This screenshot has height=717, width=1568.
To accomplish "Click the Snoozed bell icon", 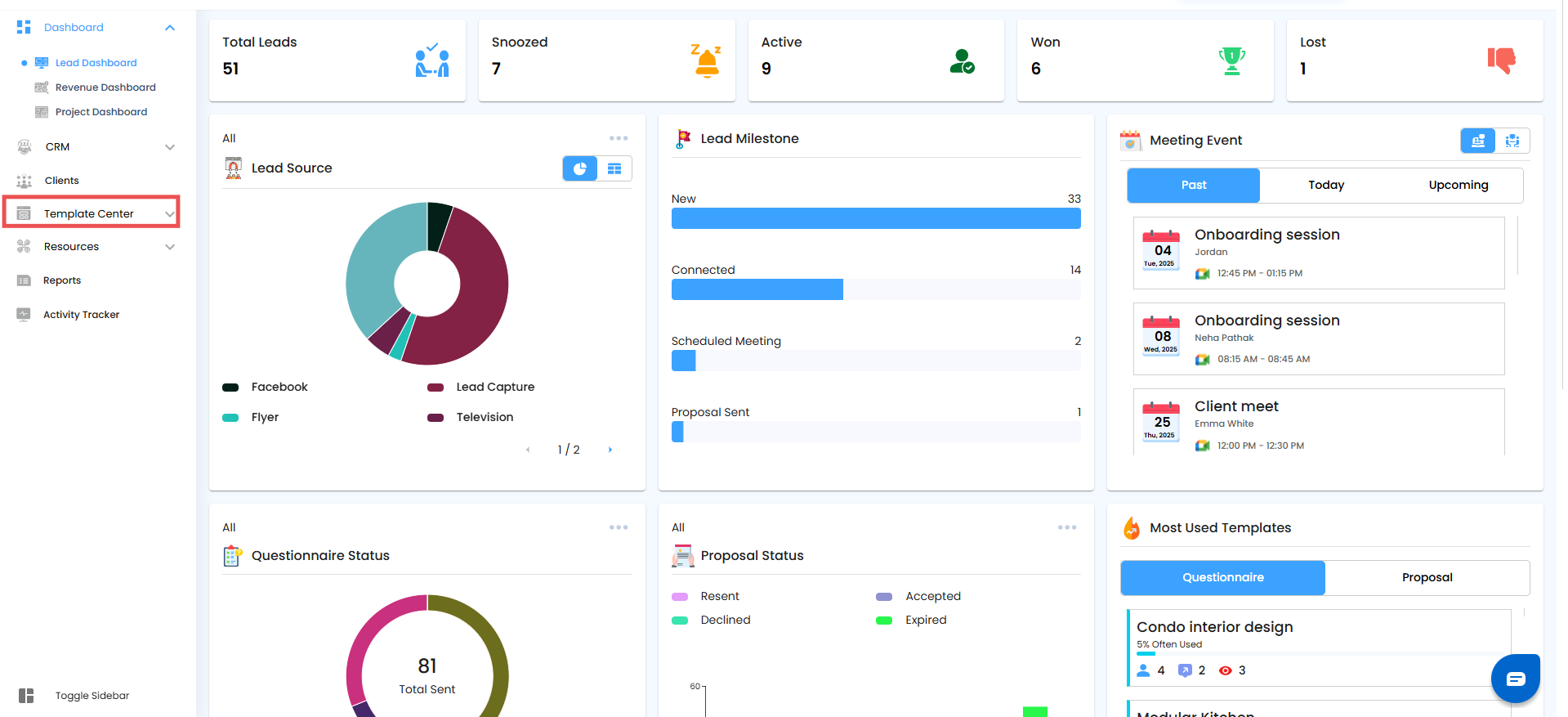I will 707,60.
